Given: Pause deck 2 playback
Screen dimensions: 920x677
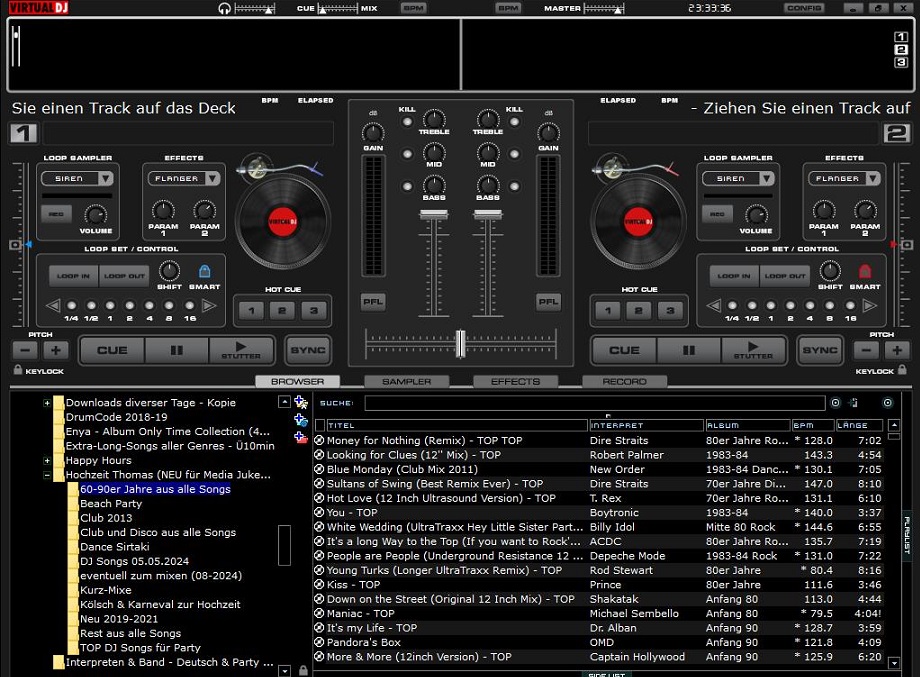Looking at the screenshot, I should (689, 350).
